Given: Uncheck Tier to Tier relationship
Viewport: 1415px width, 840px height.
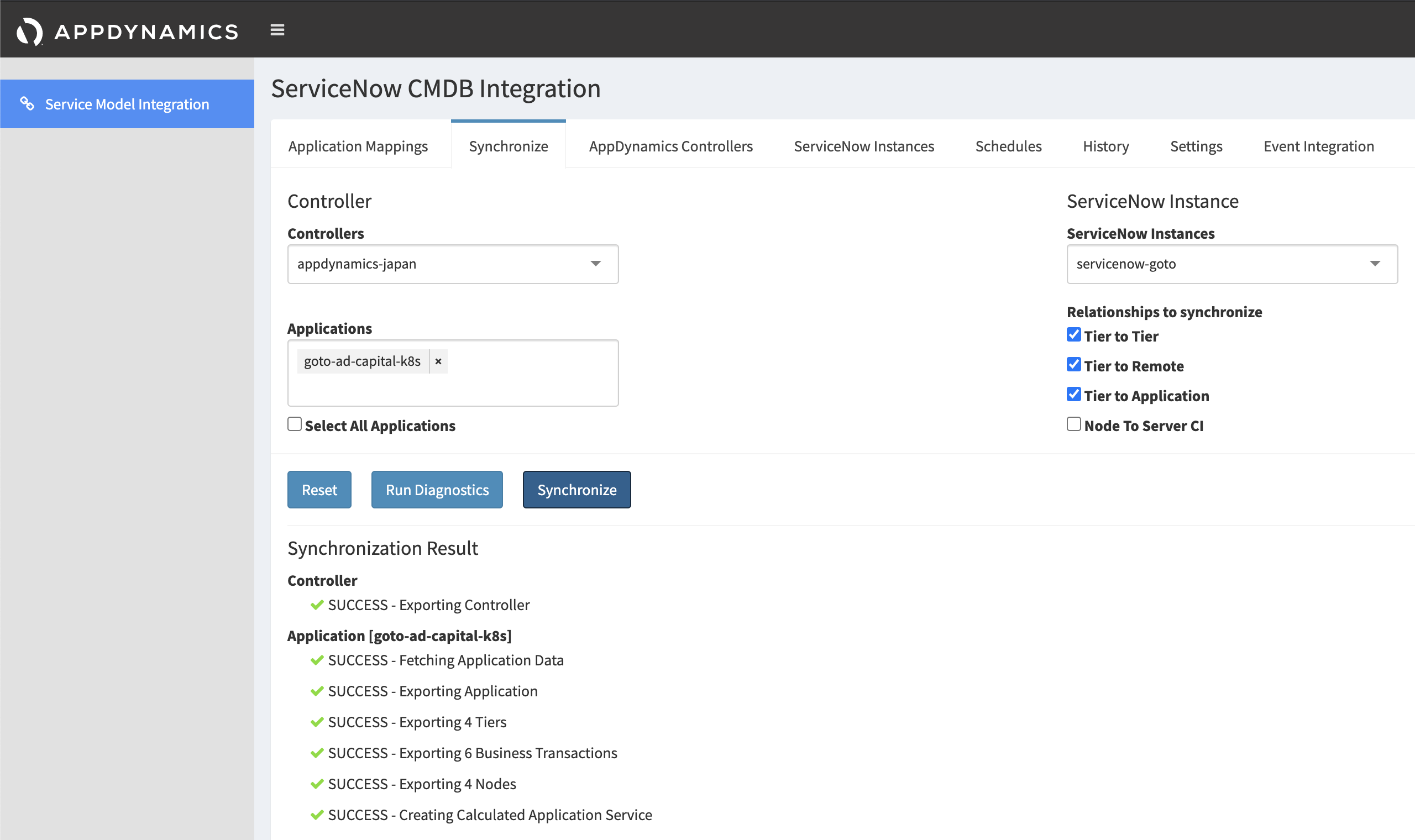Looking at the screenshot, I should [x=1074, y=334].
